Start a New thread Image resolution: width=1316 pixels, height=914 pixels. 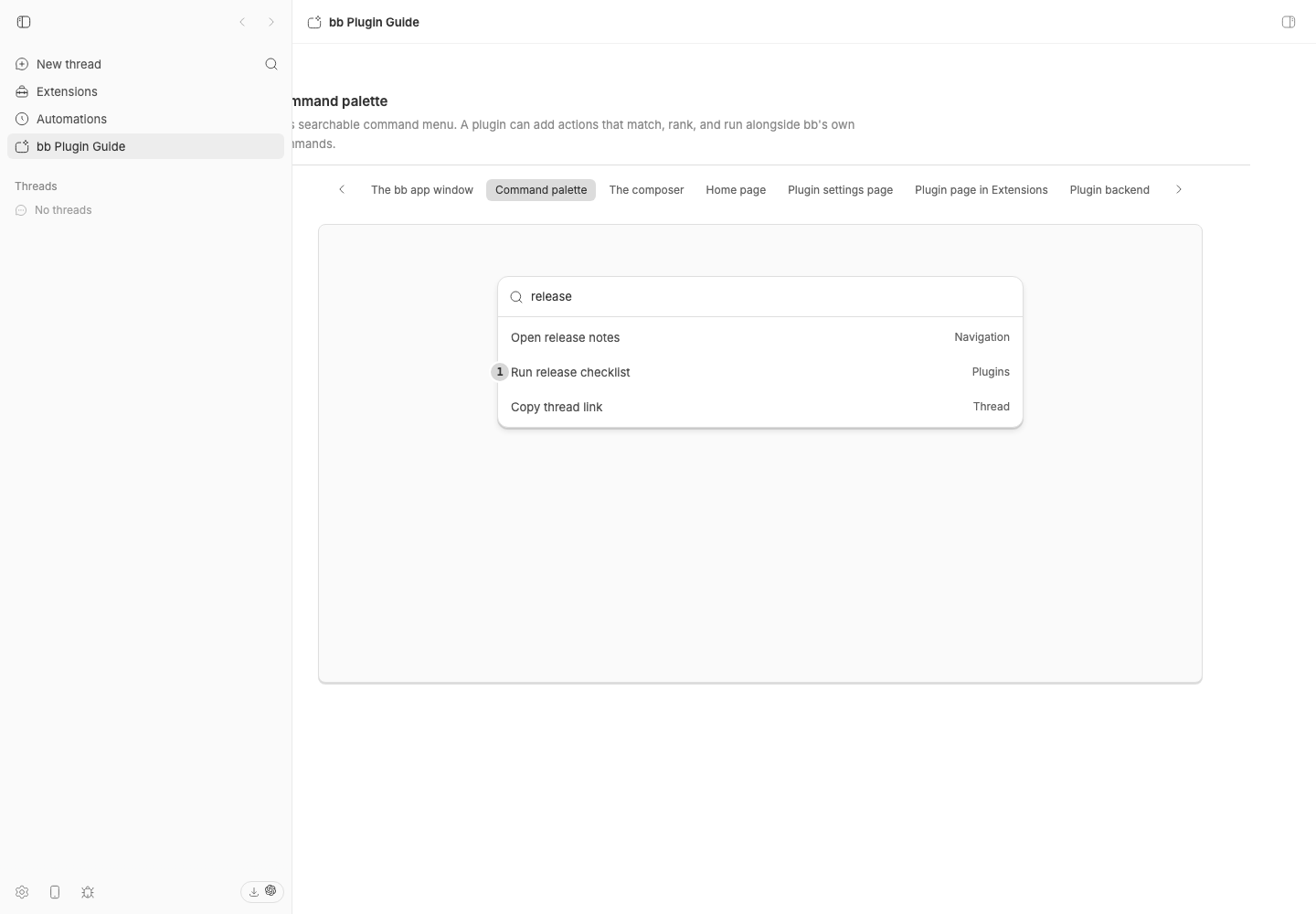coord(146,64)
